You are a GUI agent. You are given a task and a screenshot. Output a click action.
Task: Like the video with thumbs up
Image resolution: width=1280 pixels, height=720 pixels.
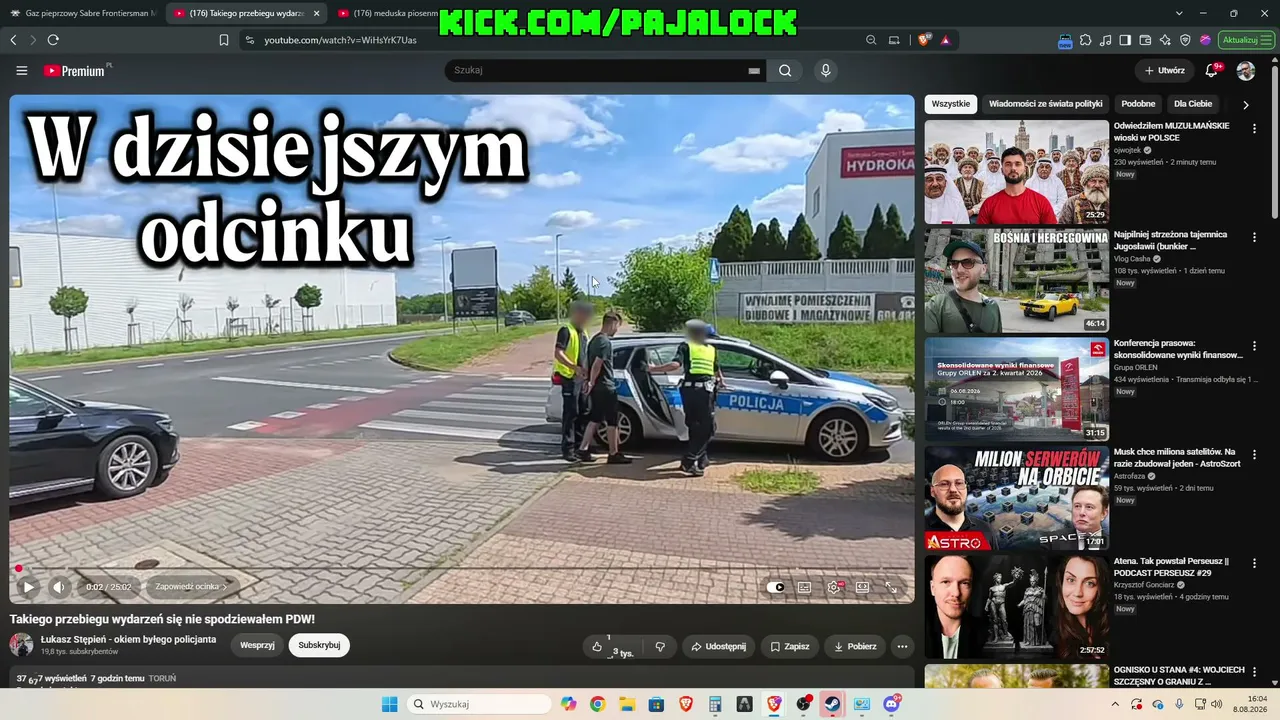click(x=597, y=647)
